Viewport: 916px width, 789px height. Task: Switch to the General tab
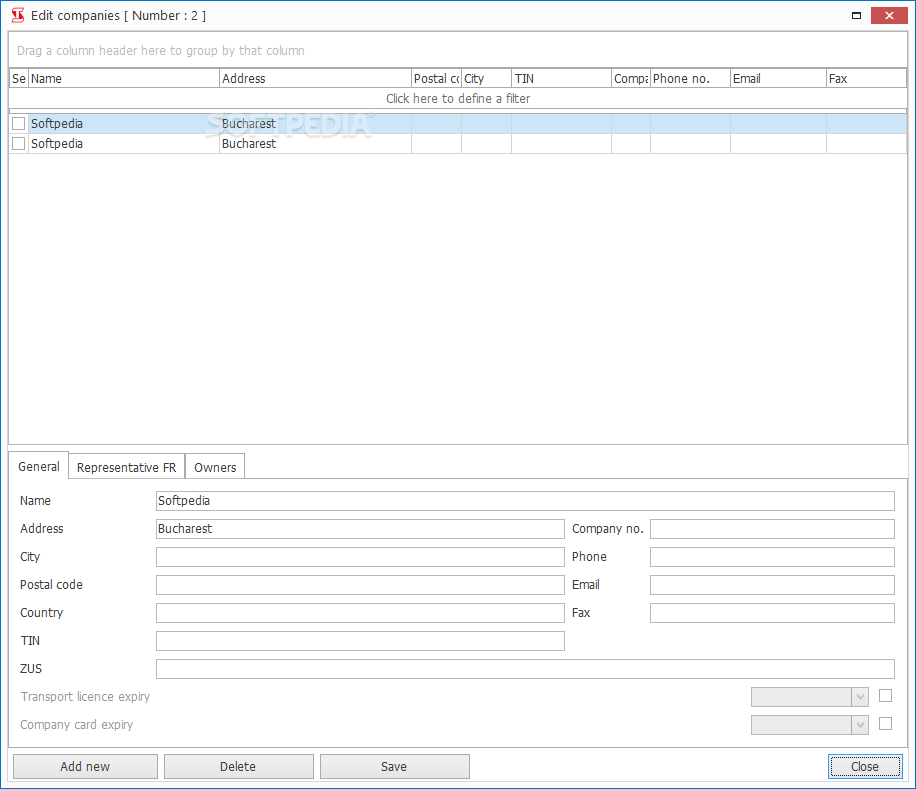[x=39, y=466]
